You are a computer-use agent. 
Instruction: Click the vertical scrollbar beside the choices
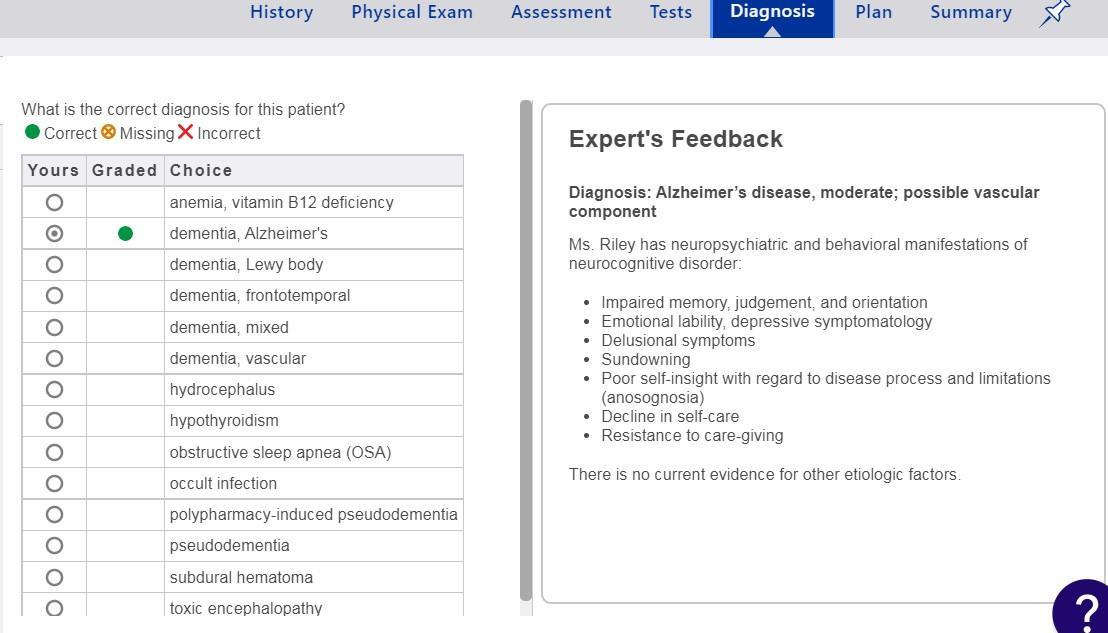pyautogui.click(x=526, y=350)
